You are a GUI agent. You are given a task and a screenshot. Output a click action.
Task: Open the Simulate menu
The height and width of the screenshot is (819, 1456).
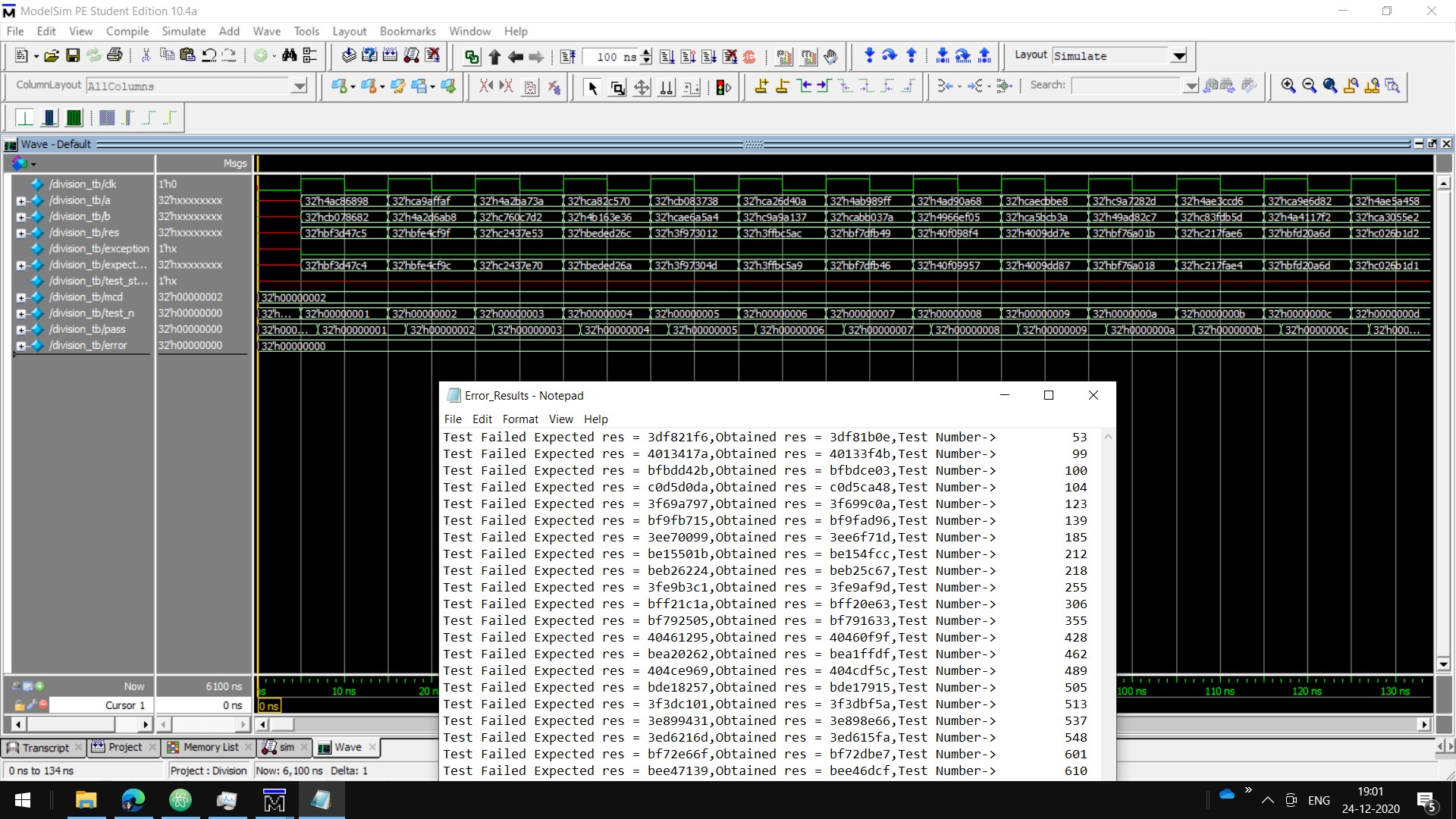183,31
